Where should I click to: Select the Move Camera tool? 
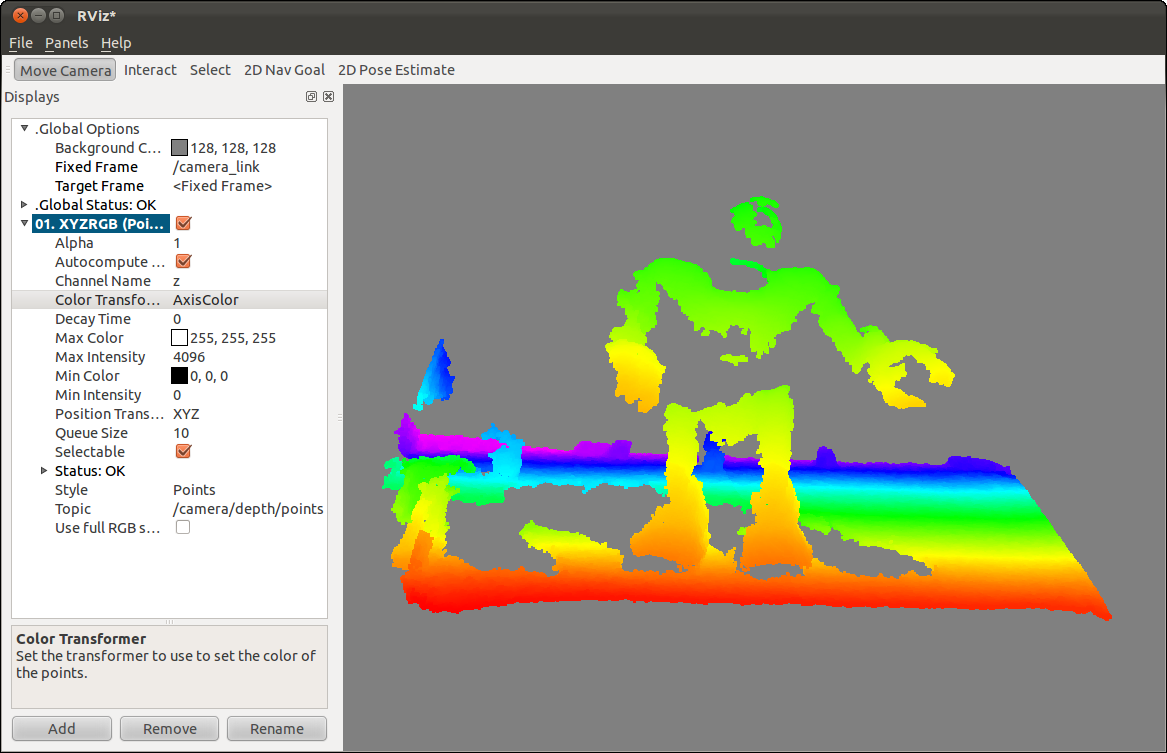pyautogui.click(x=66, y=70)
